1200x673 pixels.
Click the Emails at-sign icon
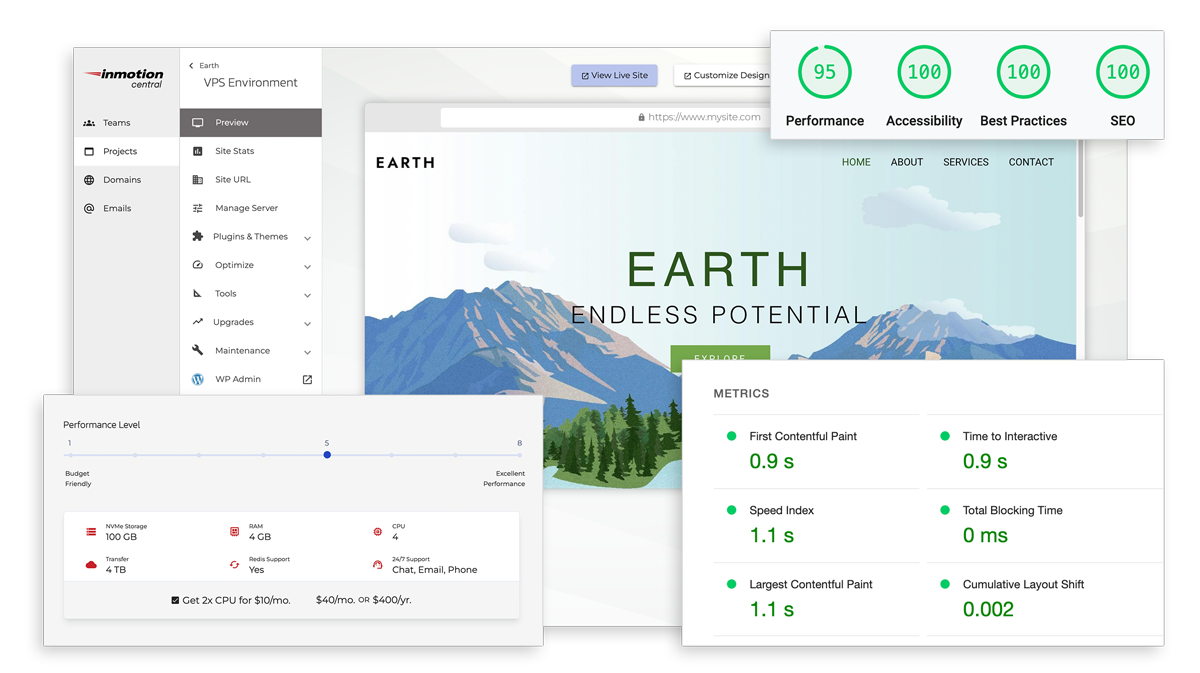89,209
